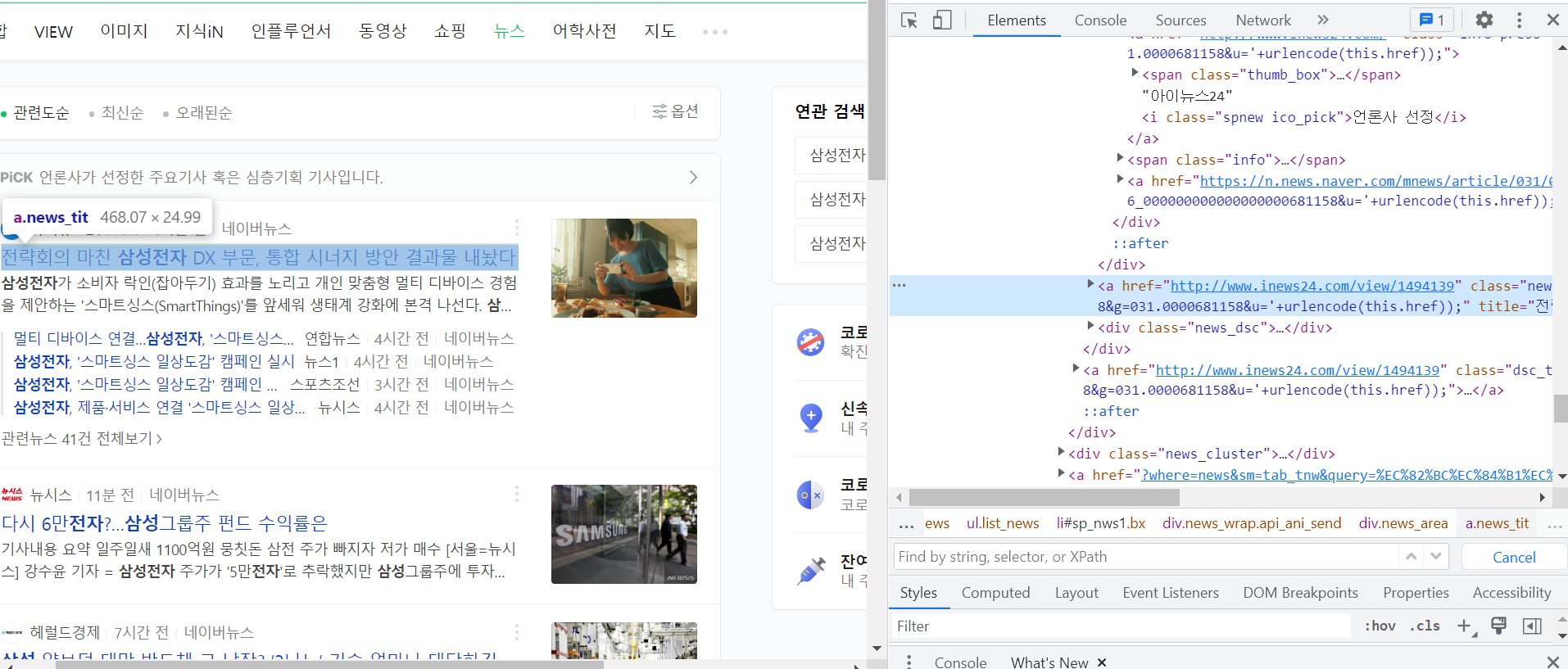Open the Sources tab
1568x669 pixels.
tap(1181, 20)
